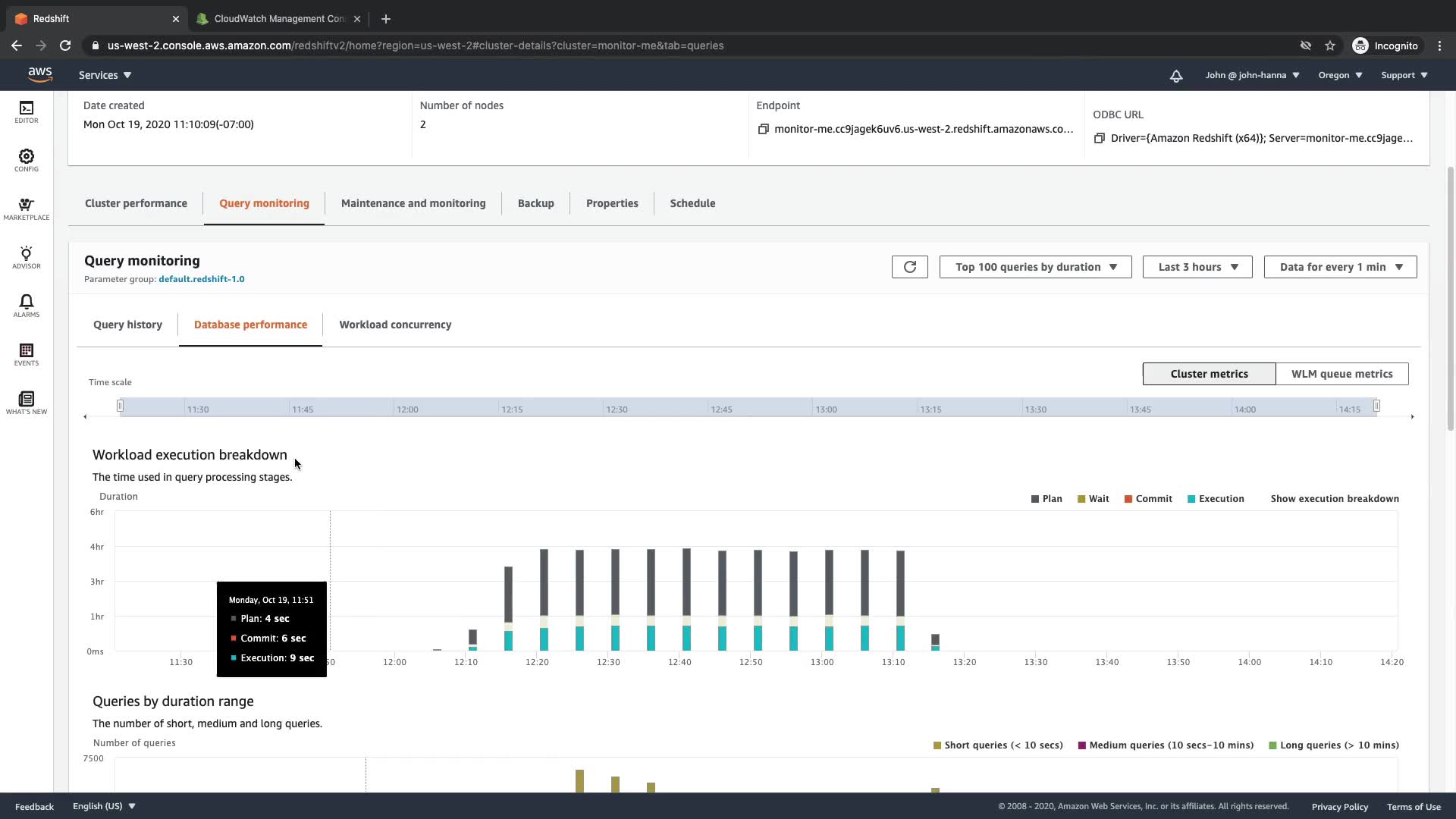Open Data for every 1 min dropdown
Image resolution: width=1456 pixels, height=819 pixels.
(1340, 267)
